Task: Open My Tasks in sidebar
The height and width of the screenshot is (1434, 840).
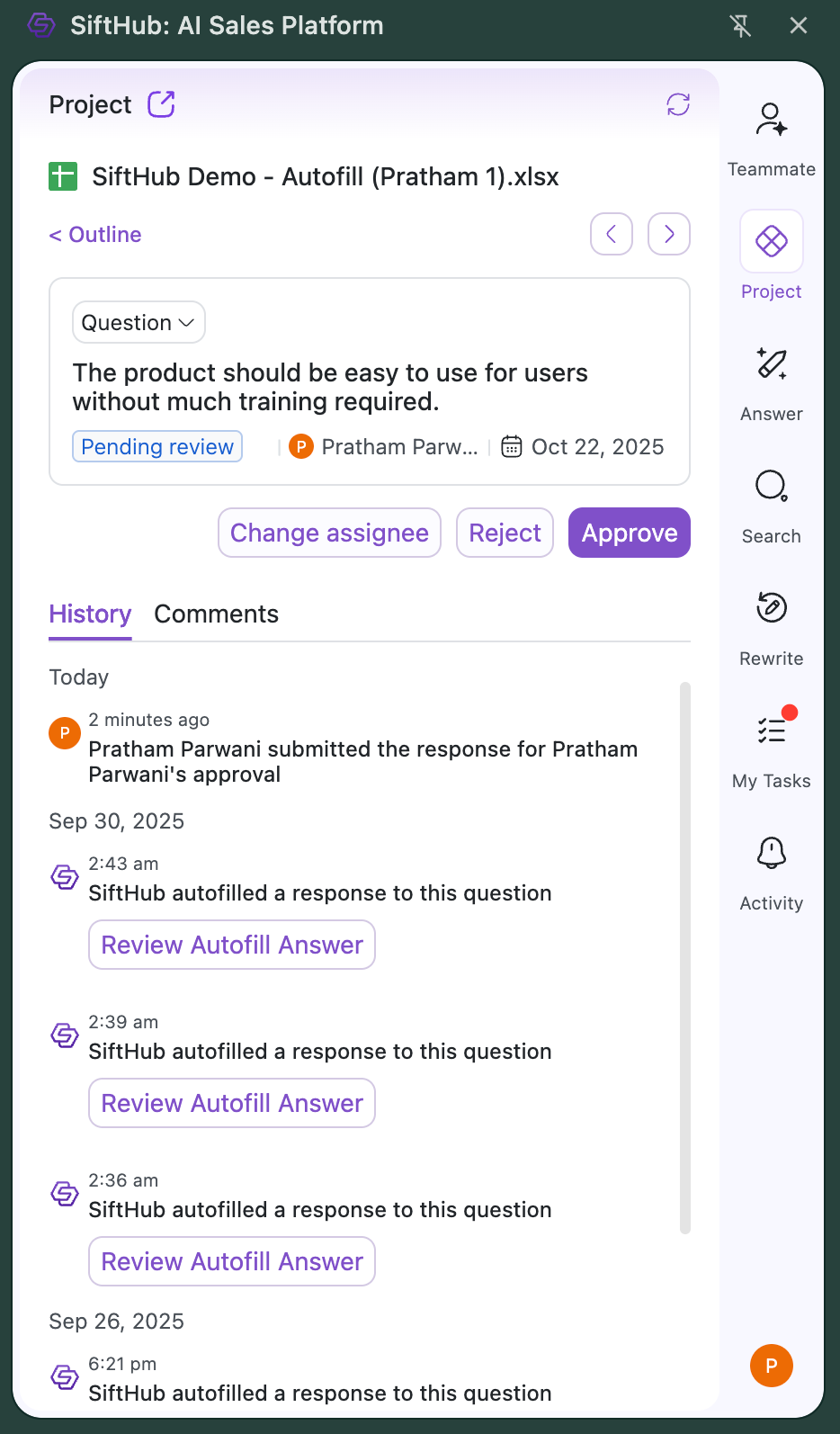Action: click(x=771, y=731)
